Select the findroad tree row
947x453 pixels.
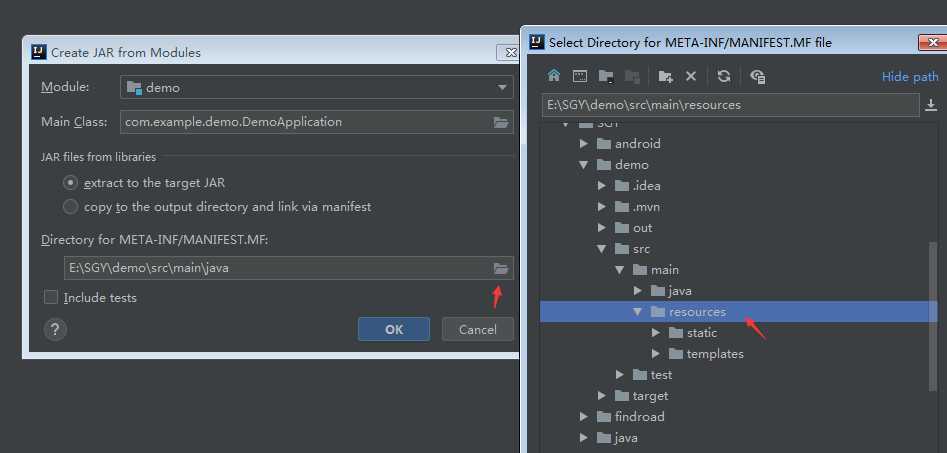(x=737, y=417)
